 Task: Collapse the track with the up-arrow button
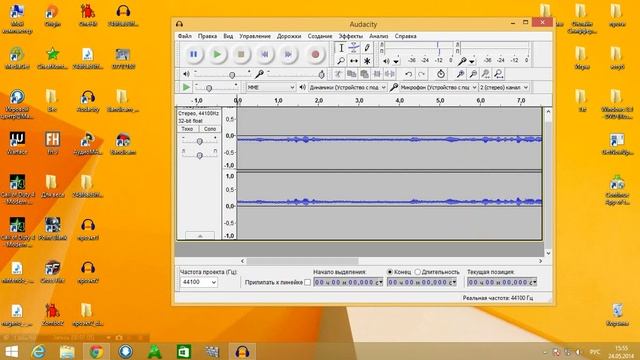(x=200, y=236)
